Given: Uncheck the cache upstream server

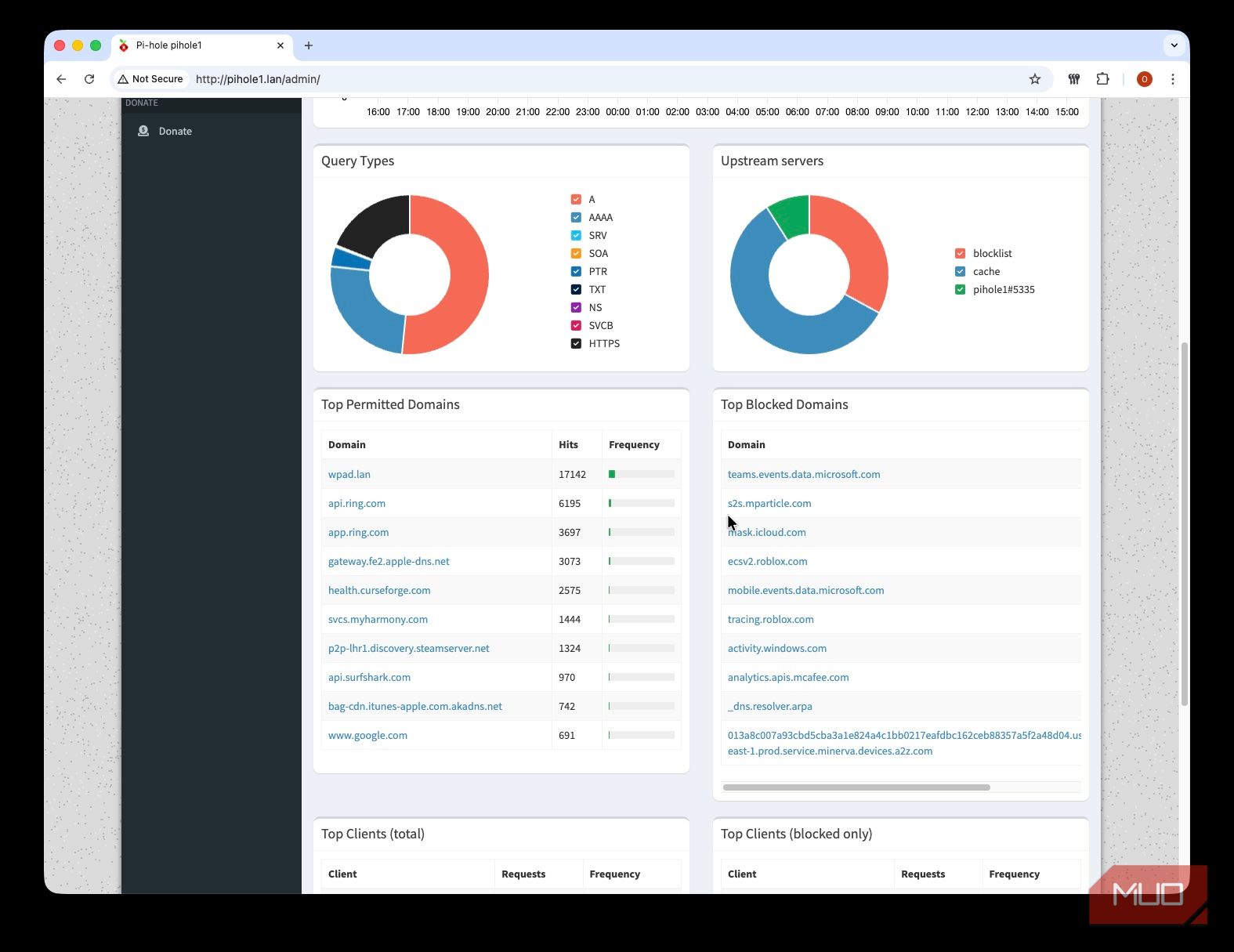Looking at the screenshot, I should click(960, 272).
